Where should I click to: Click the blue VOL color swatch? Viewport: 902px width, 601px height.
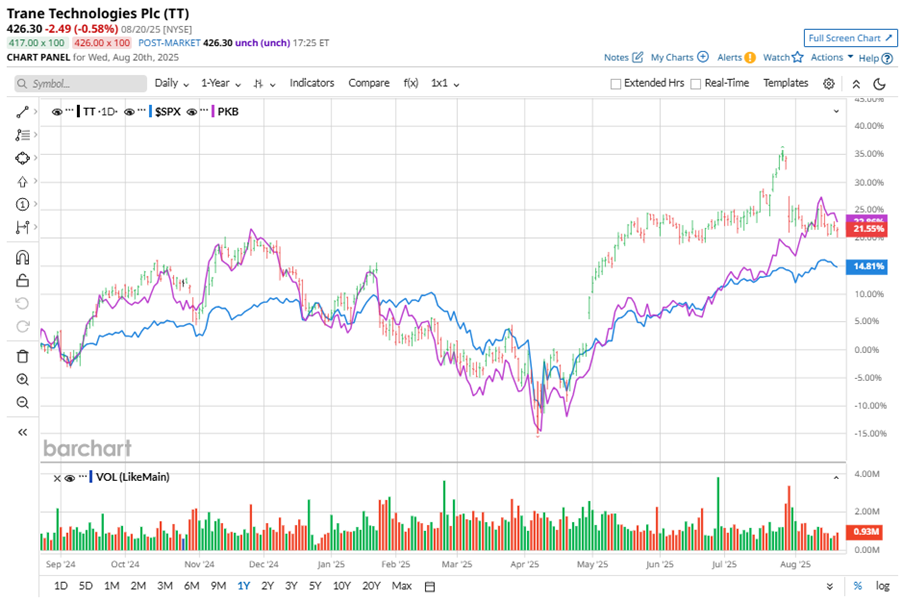(91, 477)
